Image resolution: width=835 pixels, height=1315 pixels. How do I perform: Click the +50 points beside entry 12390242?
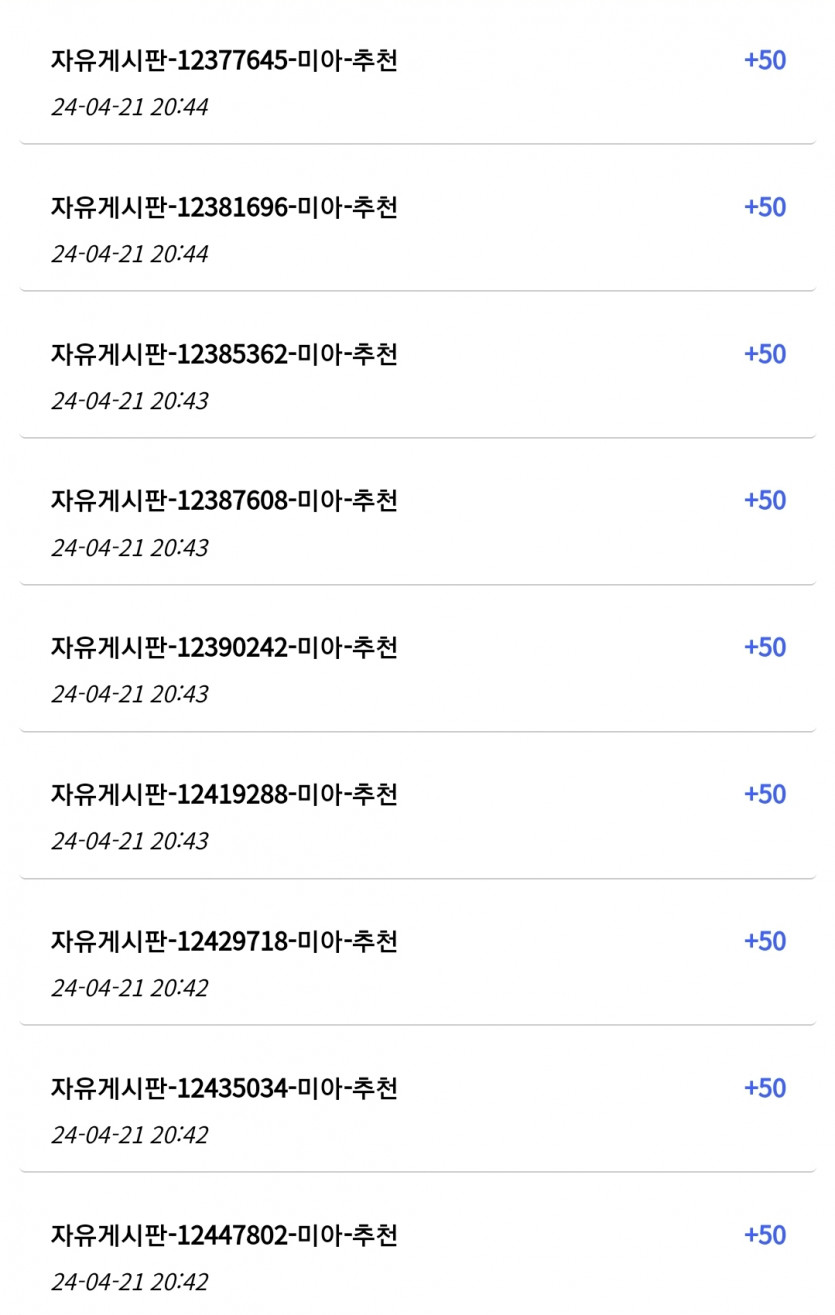point(765,647)
